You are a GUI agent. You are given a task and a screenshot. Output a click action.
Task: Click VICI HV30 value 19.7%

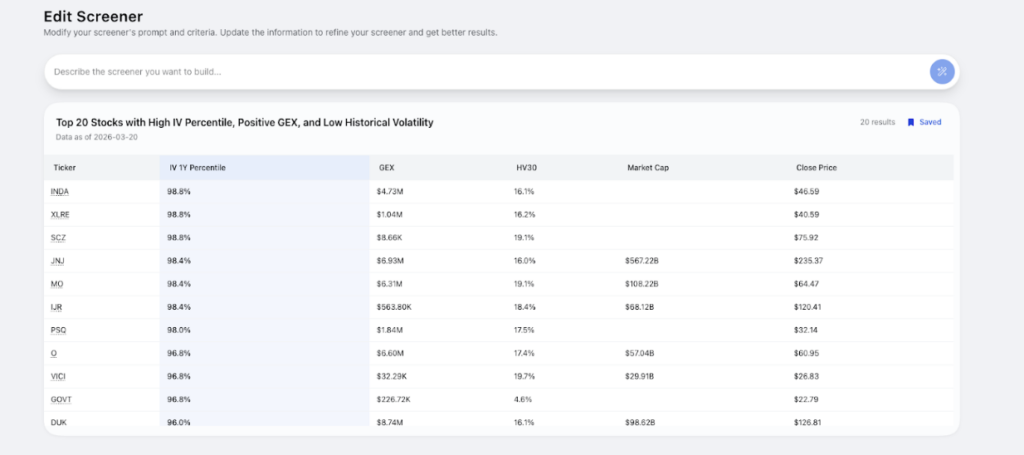524,377
